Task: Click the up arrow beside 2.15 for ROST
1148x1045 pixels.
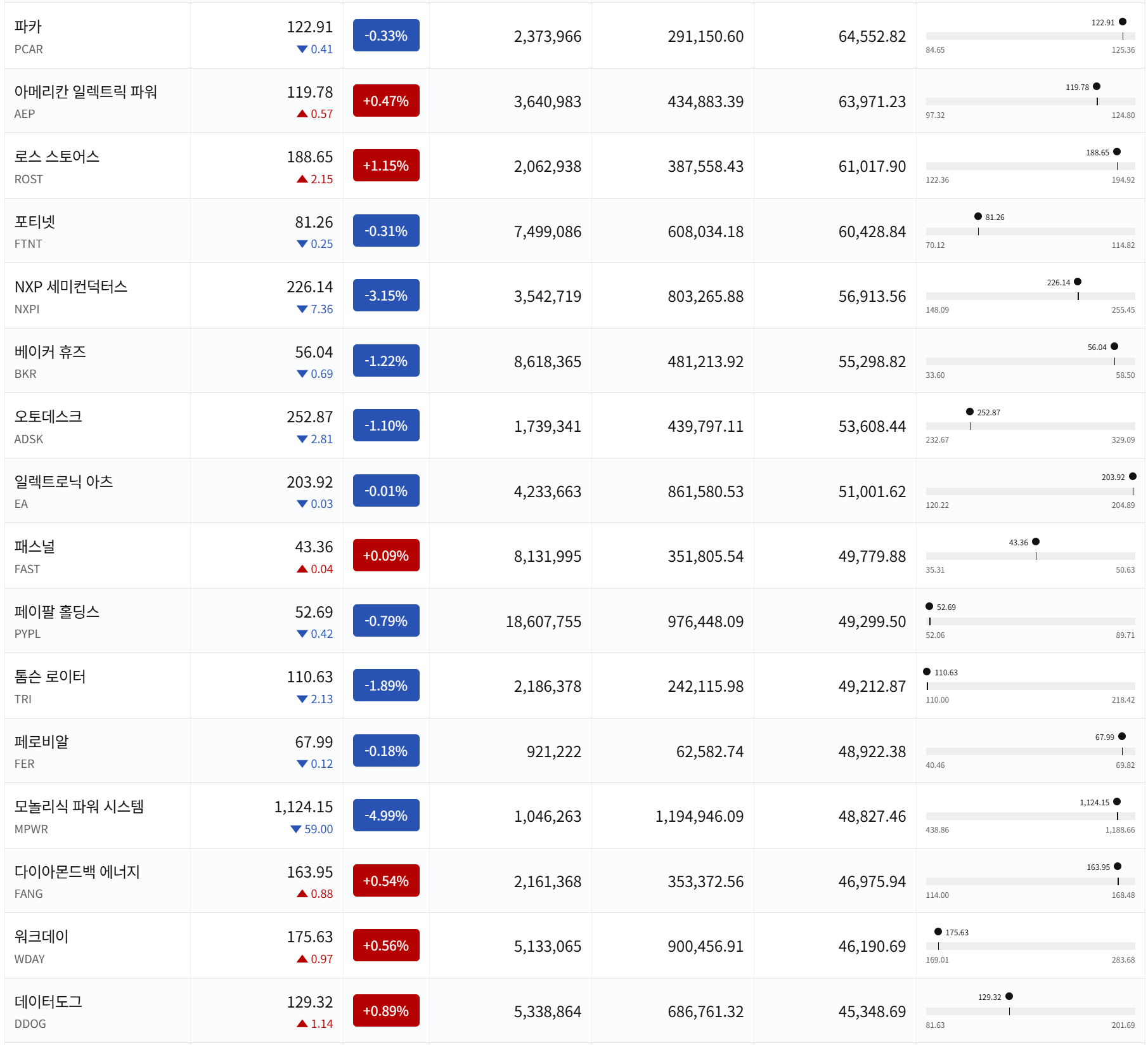Action: click(x=302, y=179)
